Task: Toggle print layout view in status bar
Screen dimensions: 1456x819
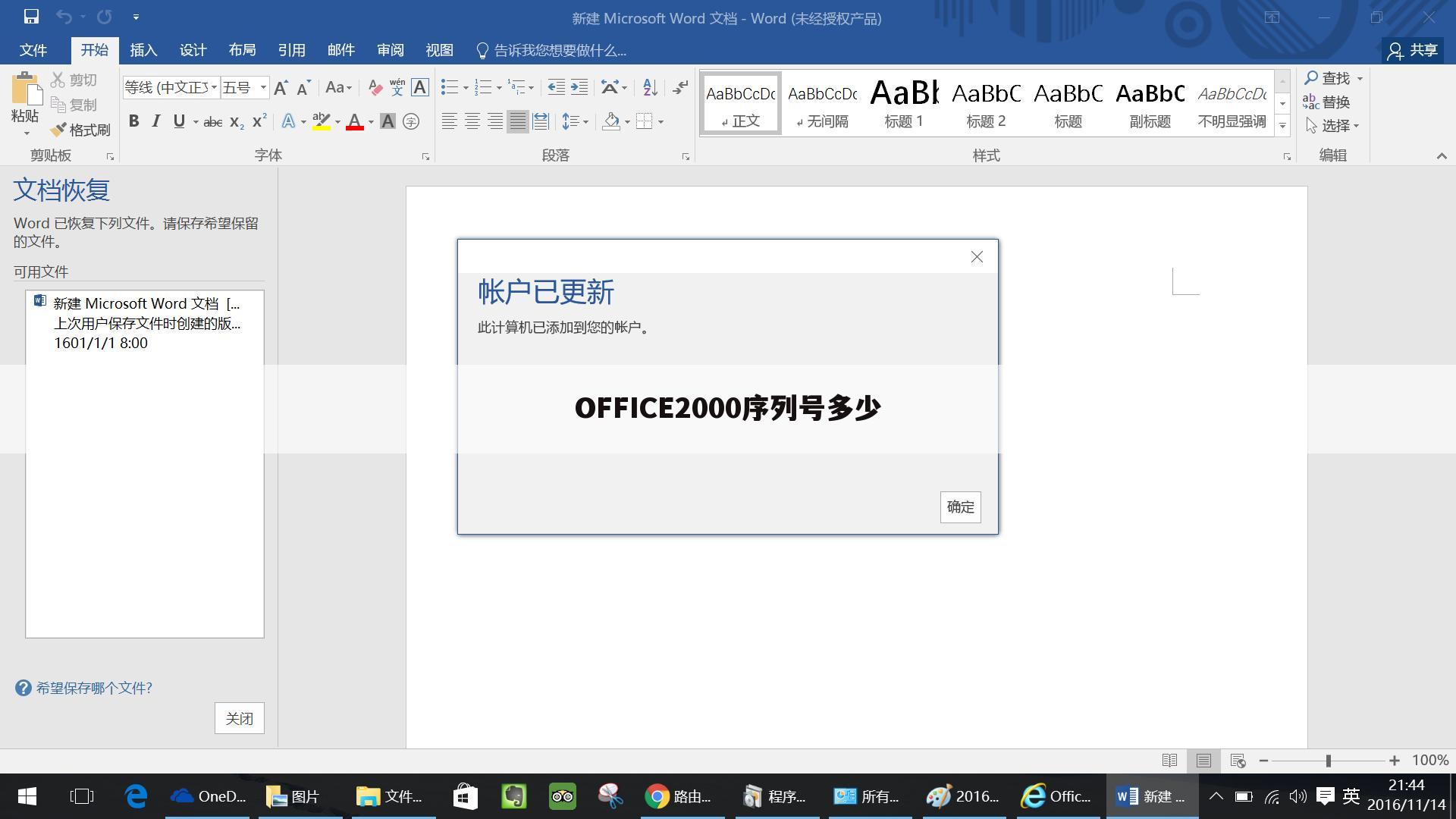Action: click(x=1203, y=760)
